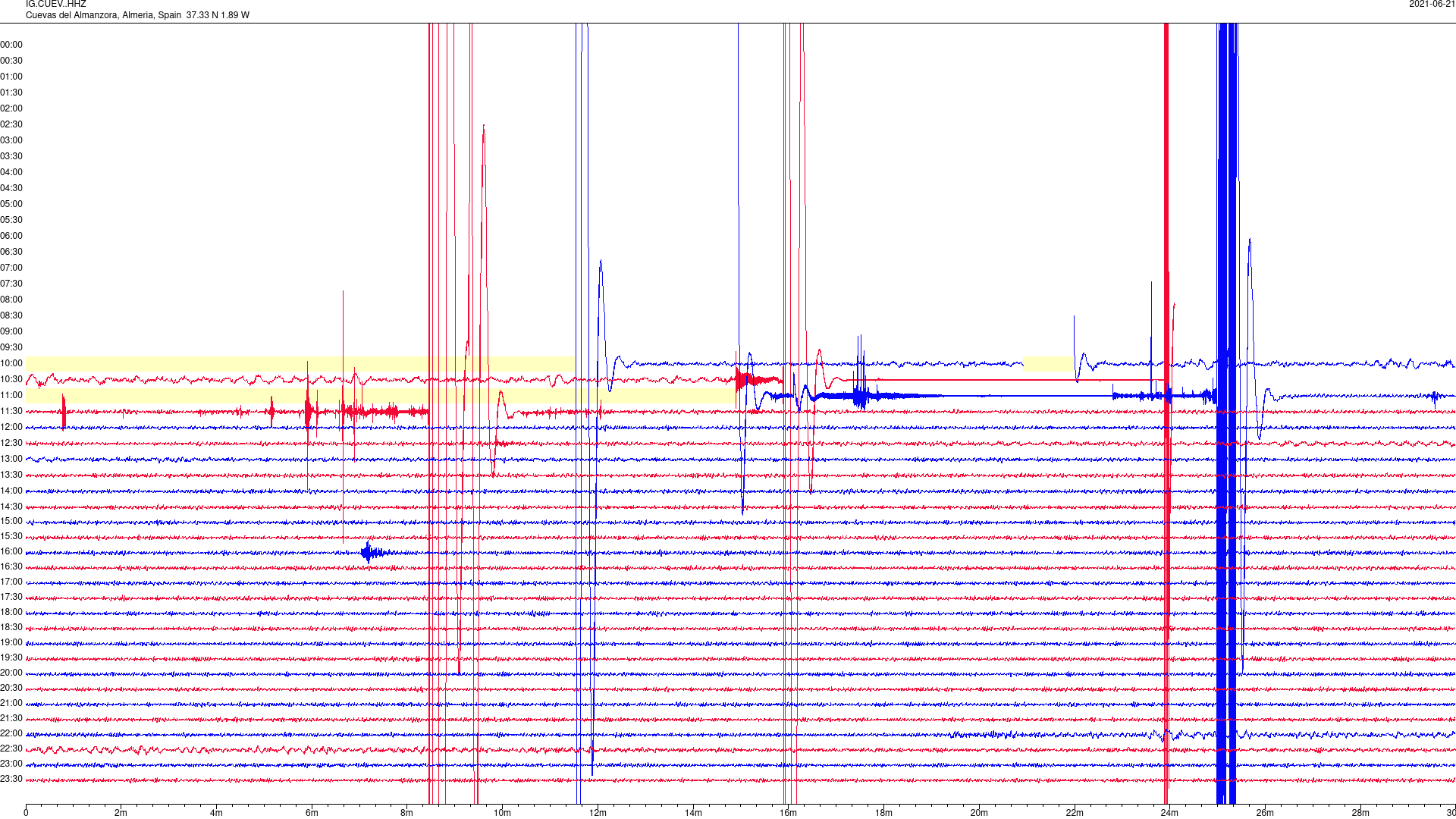Select the 14:00 time row label
Viewport: 1456px width, 819px height.
pyautogui.click(x=11, y=491)
